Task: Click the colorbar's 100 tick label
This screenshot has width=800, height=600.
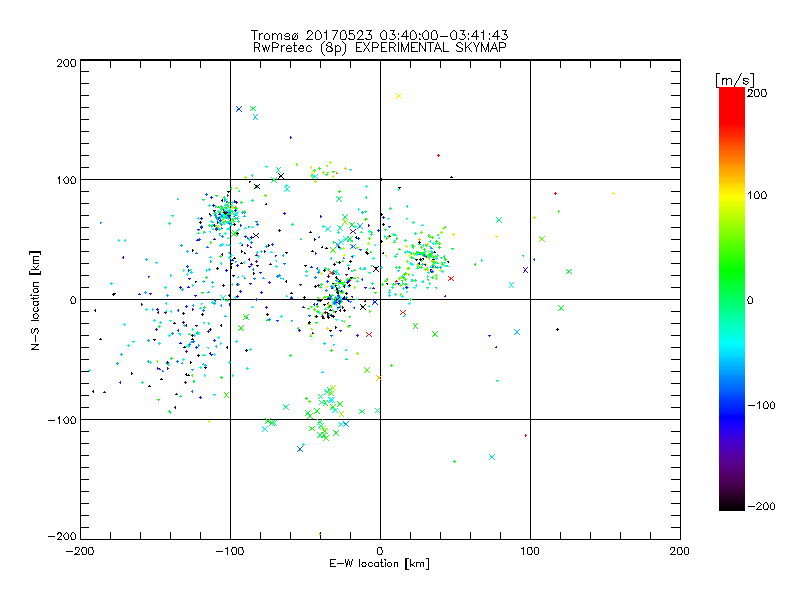Action: click(757, 195)
